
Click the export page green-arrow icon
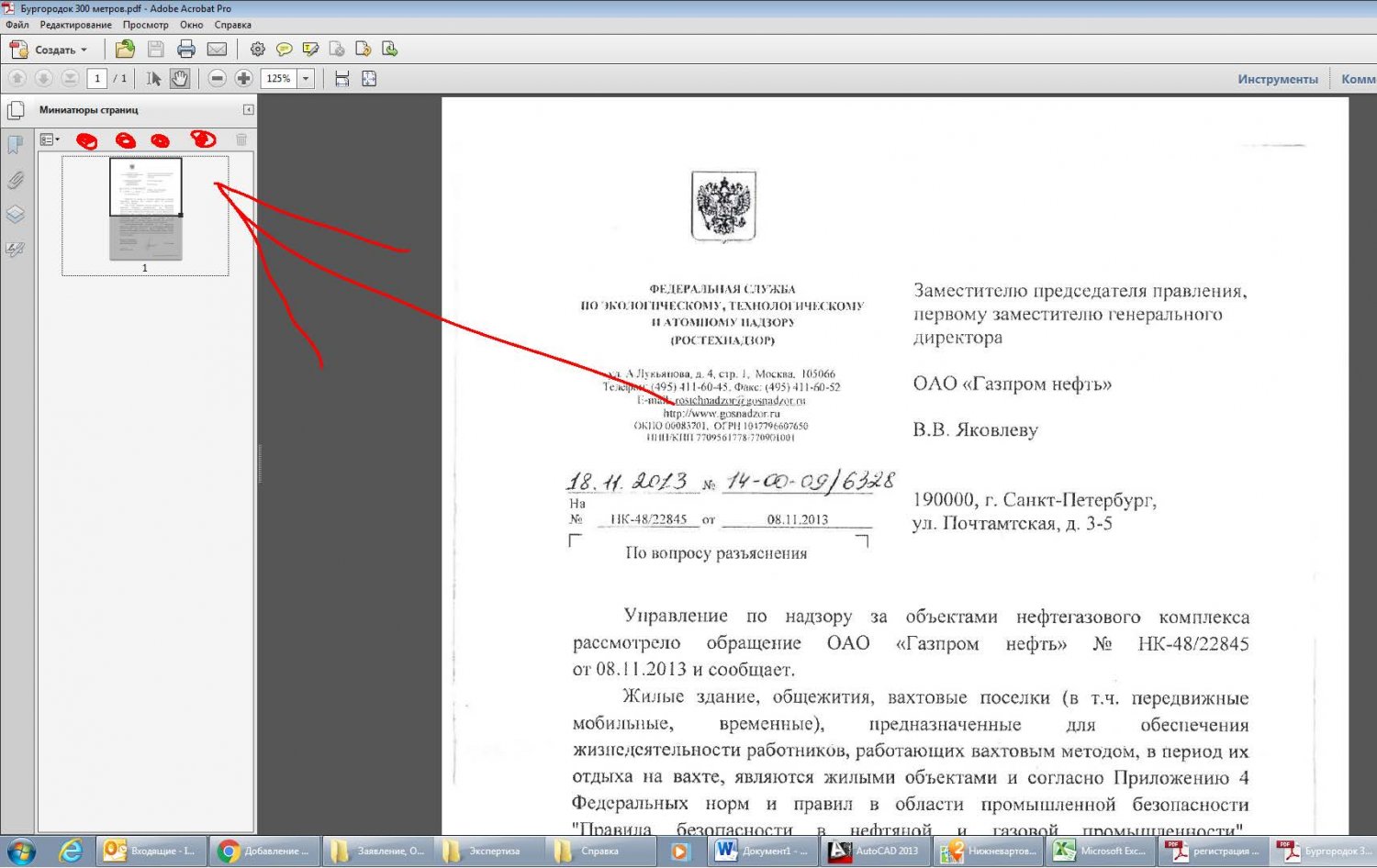(x=390, y=50)
